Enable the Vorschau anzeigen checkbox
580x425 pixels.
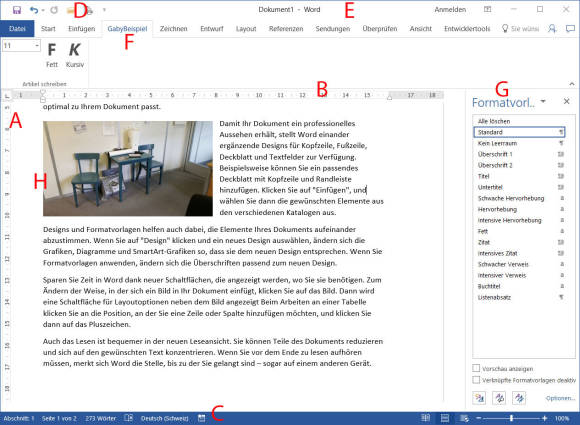pyautogui.click(x=476, y=368)
